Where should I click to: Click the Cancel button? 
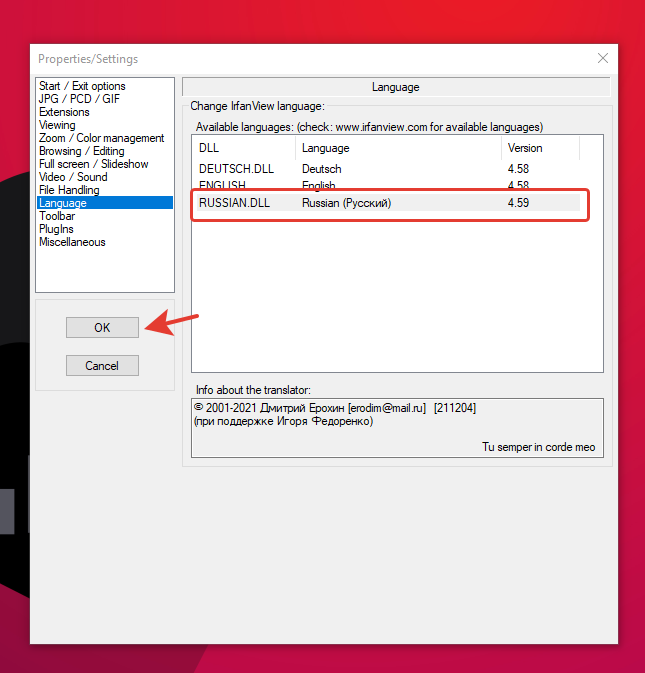(x=102, y=365)
